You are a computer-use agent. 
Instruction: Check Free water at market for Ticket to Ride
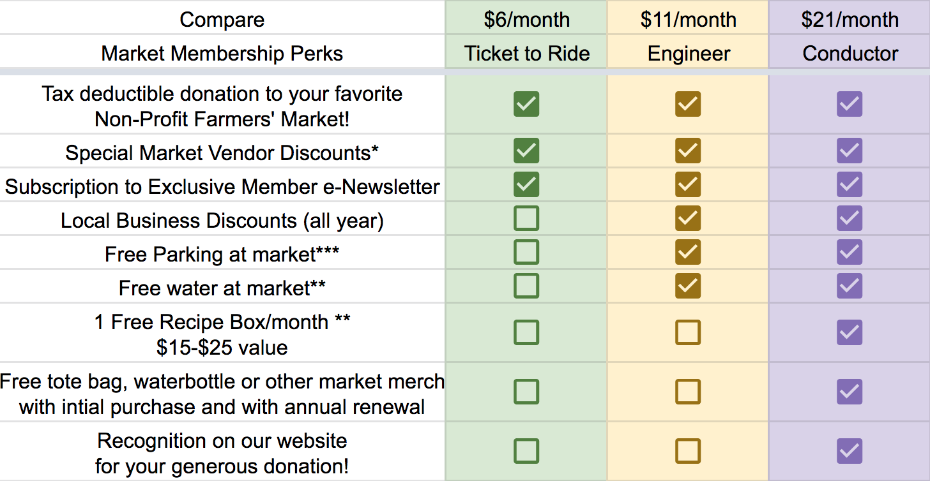[526, 286]
